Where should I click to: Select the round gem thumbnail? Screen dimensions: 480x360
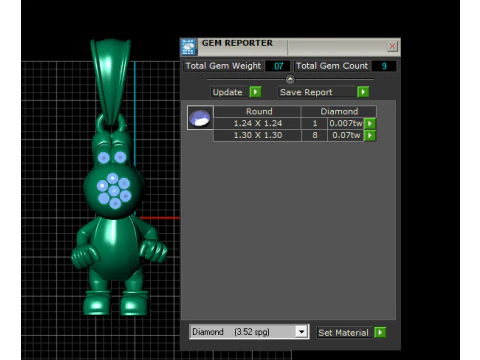[x=200, y=118]
